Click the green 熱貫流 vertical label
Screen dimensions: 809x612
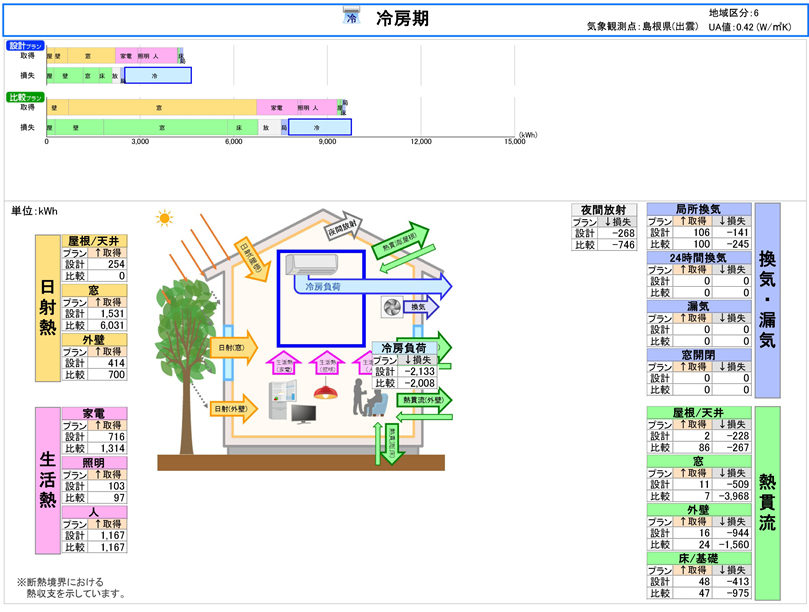pos(767,502)
